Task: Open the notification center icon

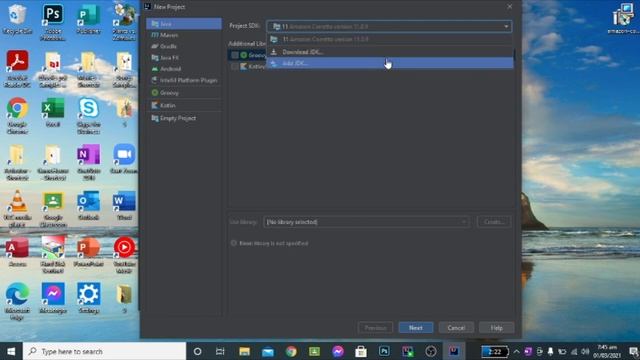Action: tap(633, 351)
